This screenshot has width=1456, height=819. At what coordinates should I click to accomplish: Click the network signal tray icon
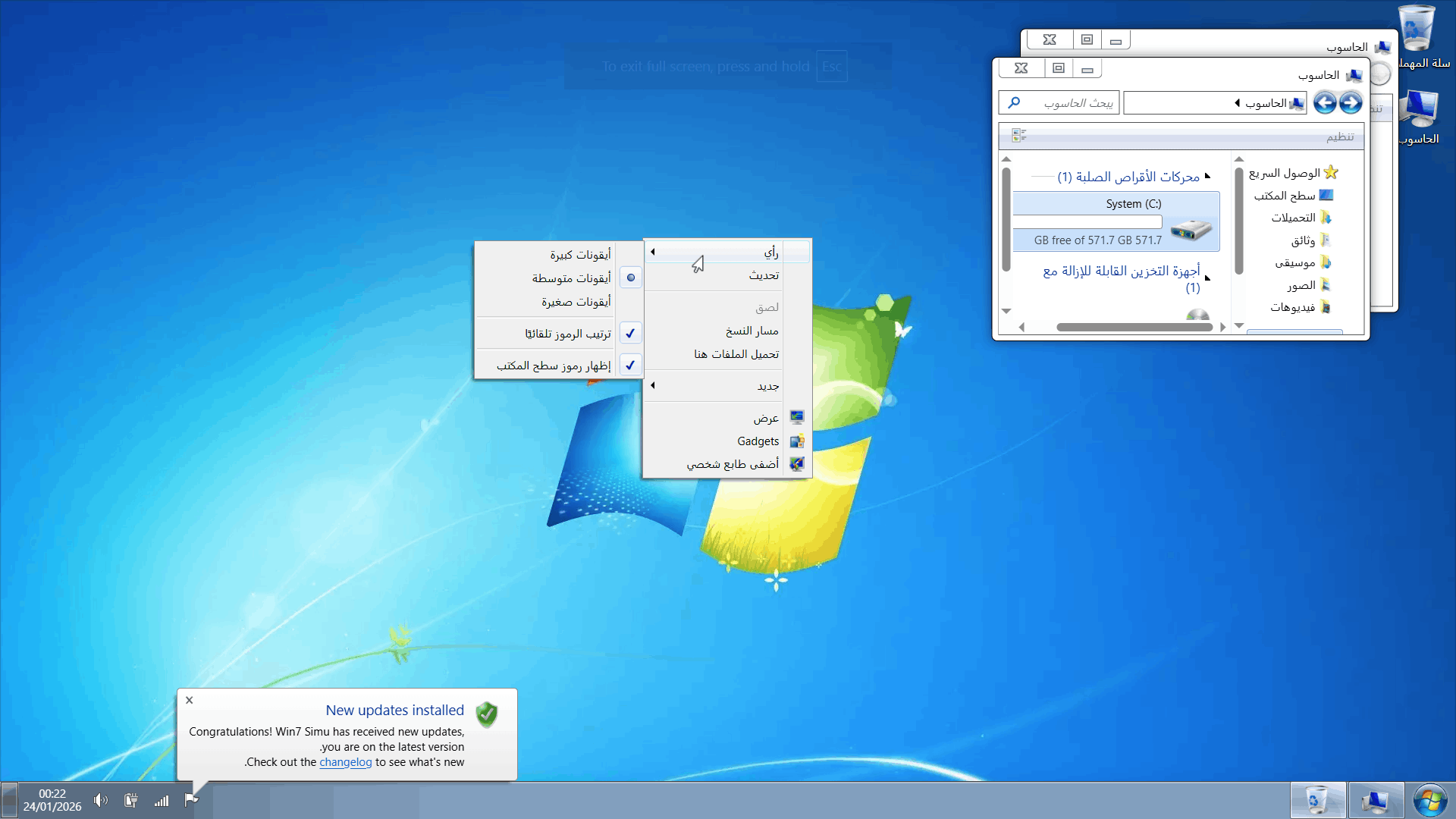coord(162,800)
